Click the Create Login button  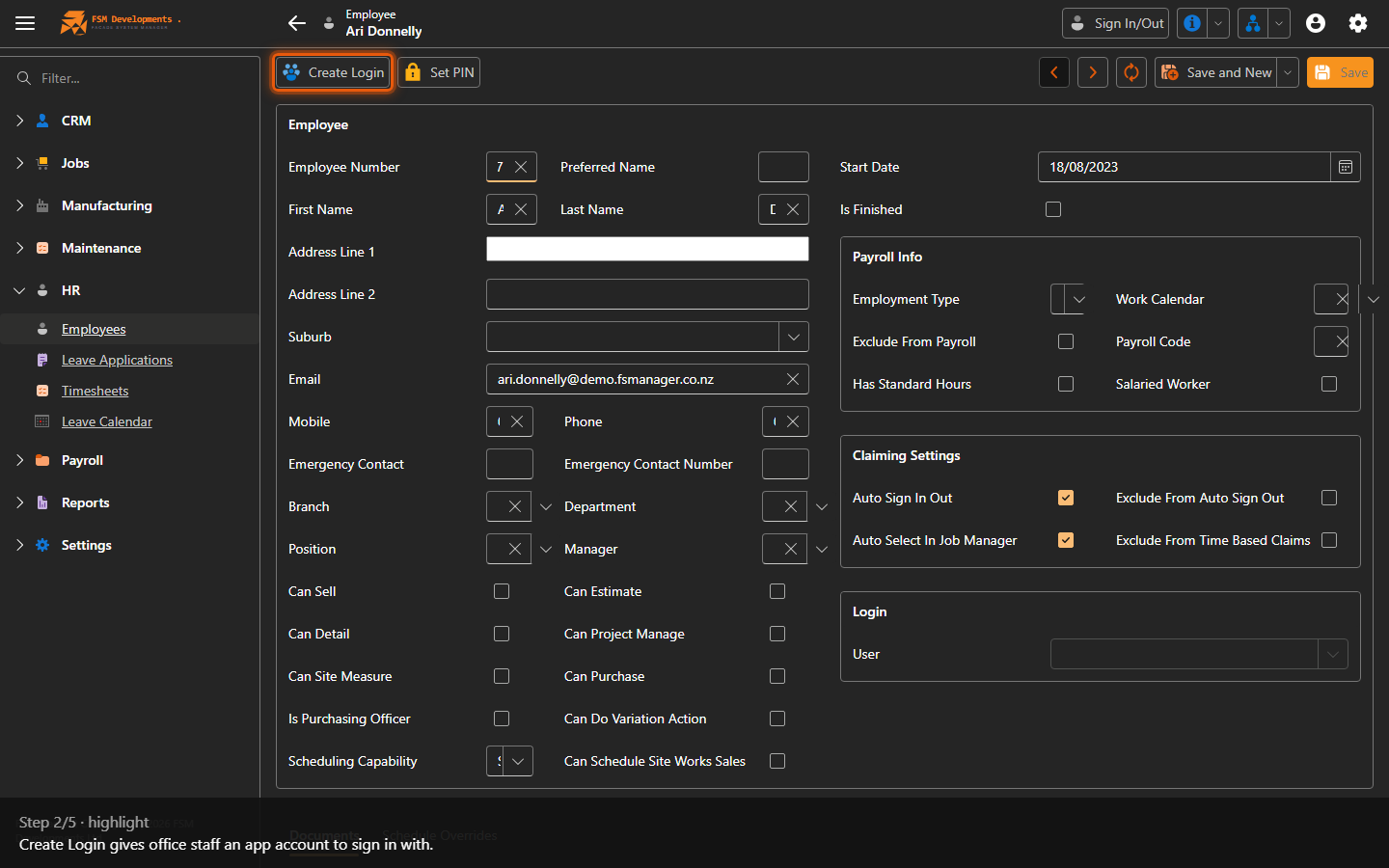333,72
